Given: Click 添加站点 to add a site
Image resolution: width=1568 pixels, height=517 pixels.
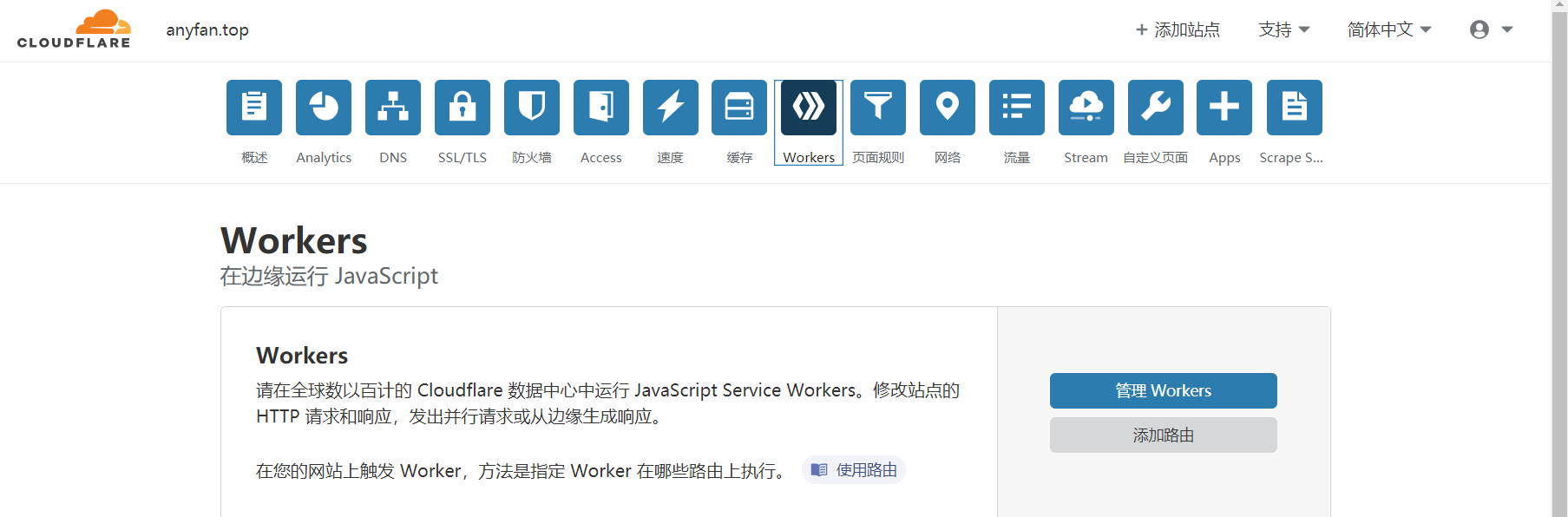Looking at the screenshot, I should [1178, 29].
